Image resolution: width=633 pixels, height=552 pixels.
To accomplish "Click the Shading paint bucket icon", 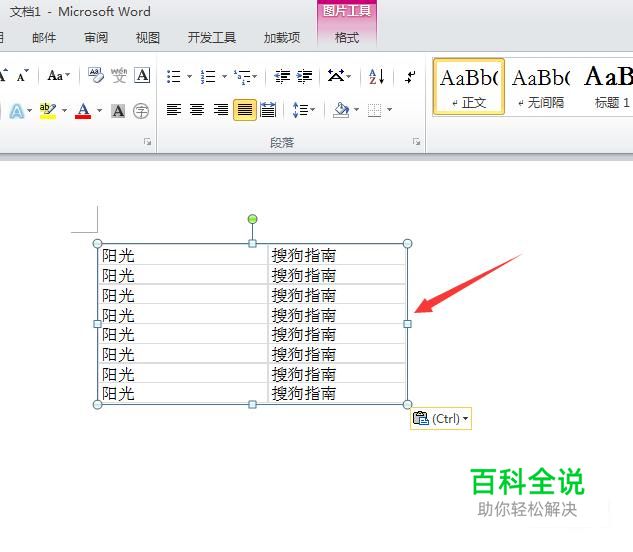I will (341, 110).
